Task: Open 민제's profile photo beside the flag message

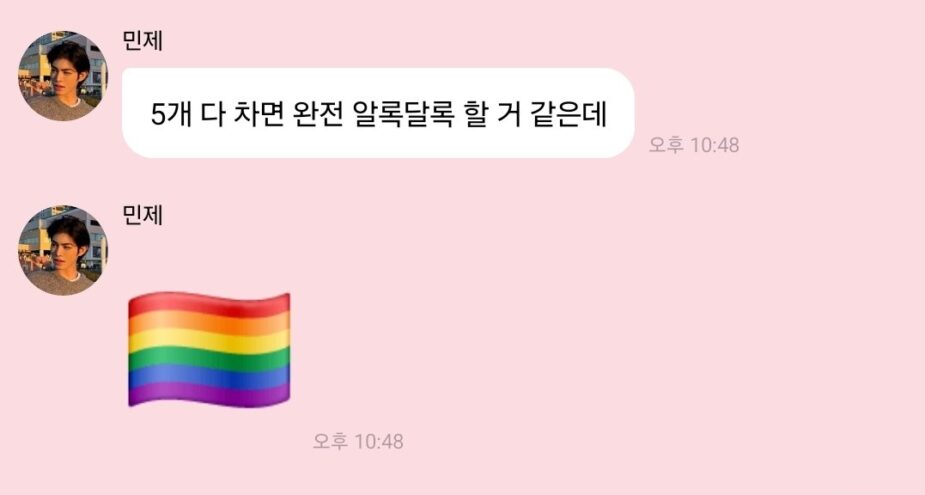Action: [x=63, y=250]
